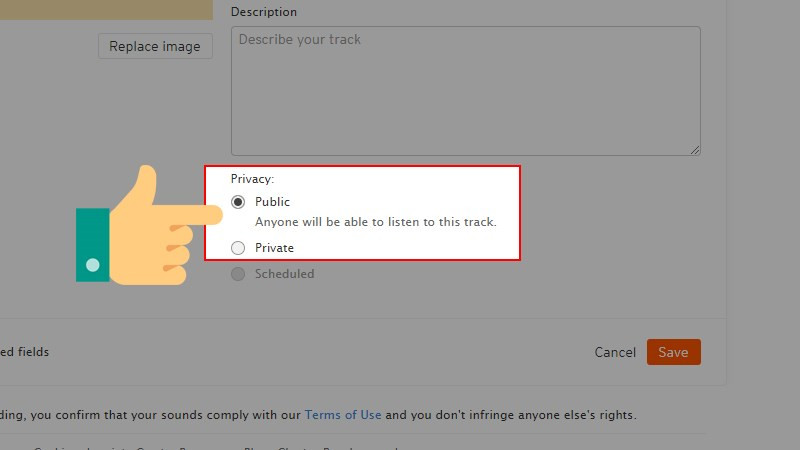Click the teal sleeve of the hand icon
800x450 pixels.
click(x=92, y=245)
